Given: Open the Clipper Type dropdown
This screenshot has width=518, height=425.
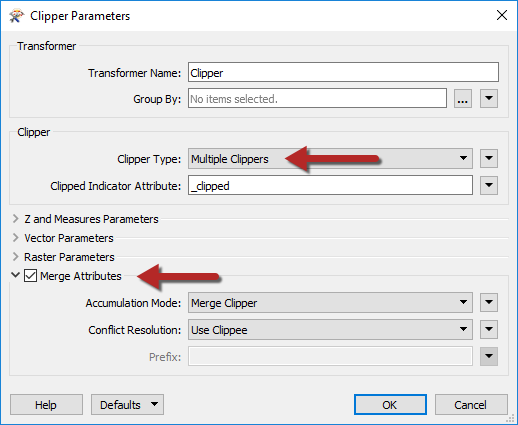Looking at the screenshot, I should pos(330,159).
